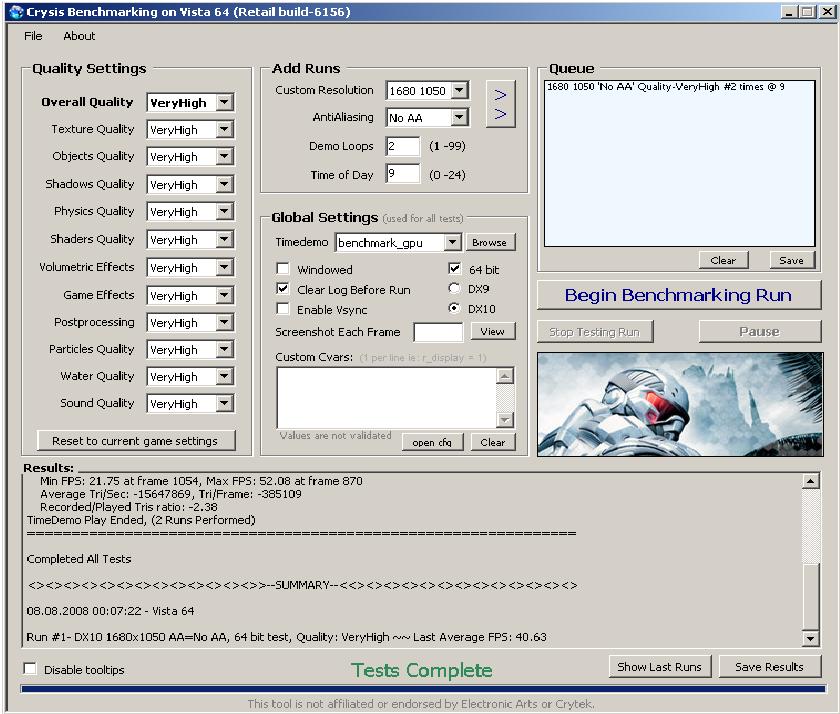This screenshot has height=714, width=840.
Task: Click the Demo Loops input field
Action: [x=402, y=146]
